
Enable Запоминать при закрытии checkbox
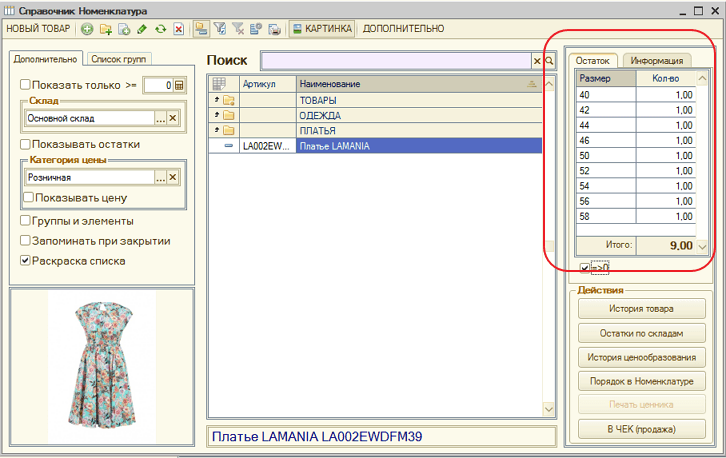point(25,240)
